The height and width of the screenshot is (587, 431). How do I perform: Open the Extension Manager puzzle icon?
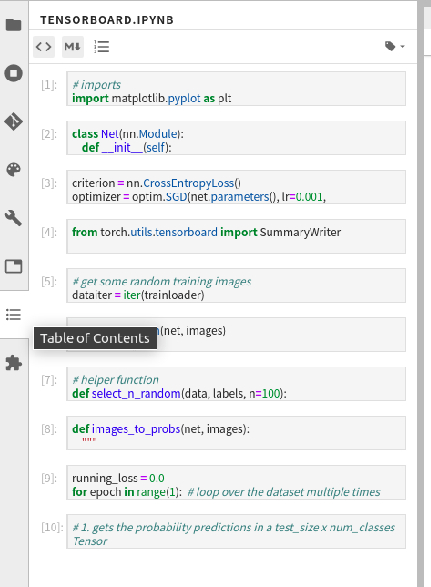click(x=13, y=363)
